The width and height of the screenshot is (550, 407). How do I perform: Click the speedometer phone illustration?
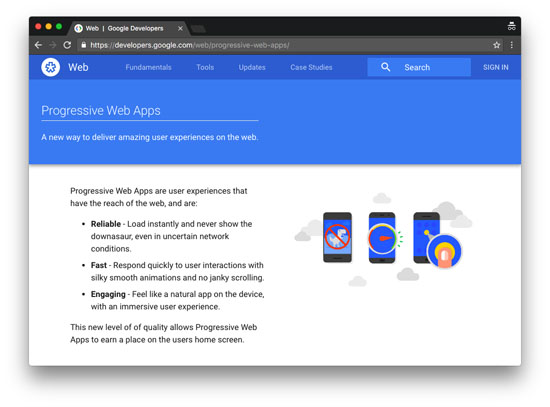383,238
